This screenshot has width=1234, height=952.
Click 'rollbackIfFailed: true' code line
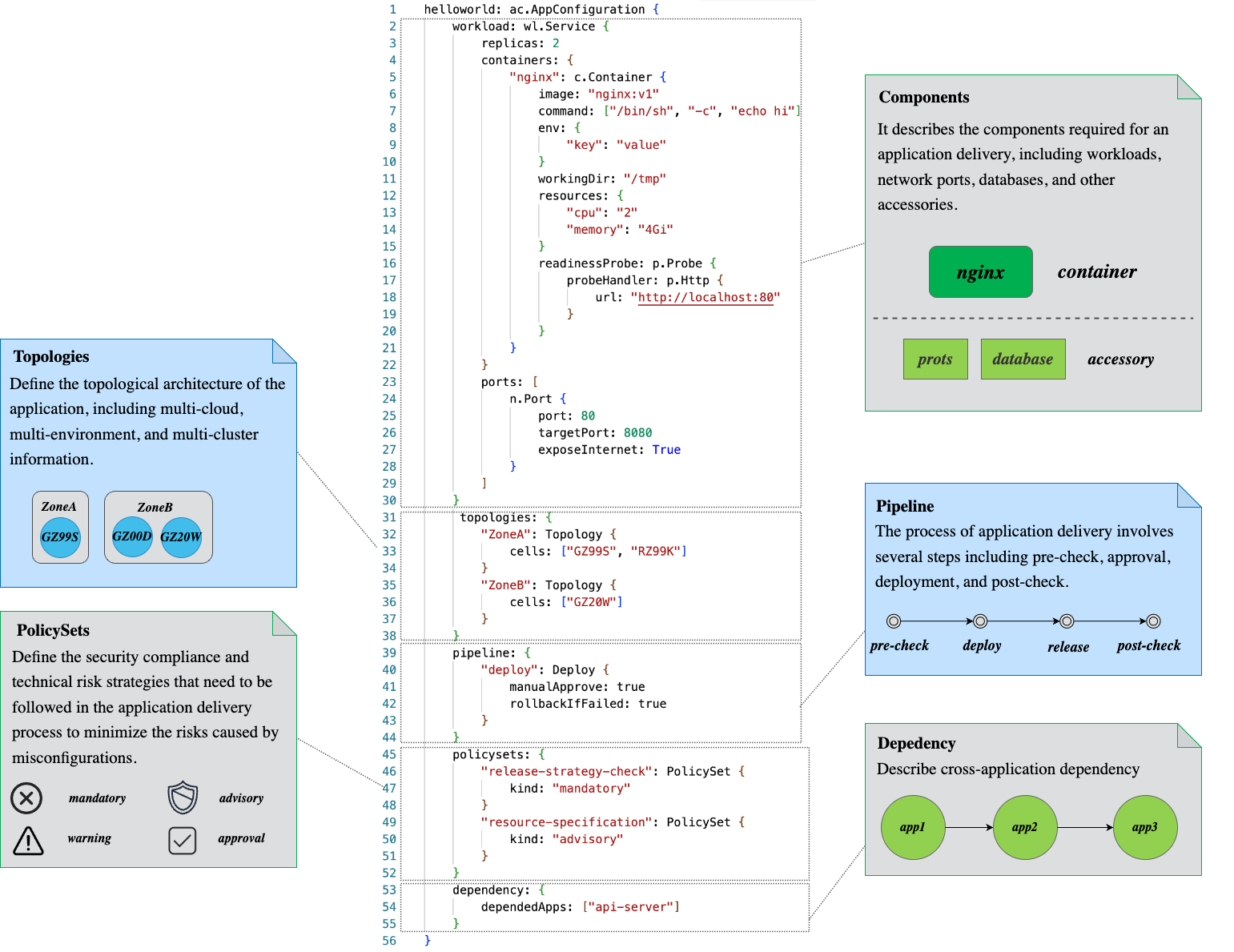(x=588, y=704)
